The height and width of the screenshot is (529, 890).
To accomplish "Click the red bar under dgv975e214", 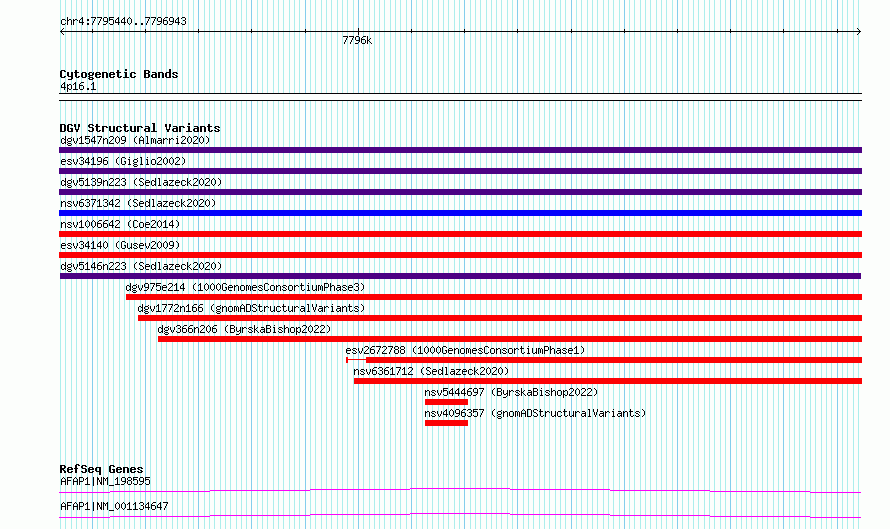I will (x=494, y=297).
